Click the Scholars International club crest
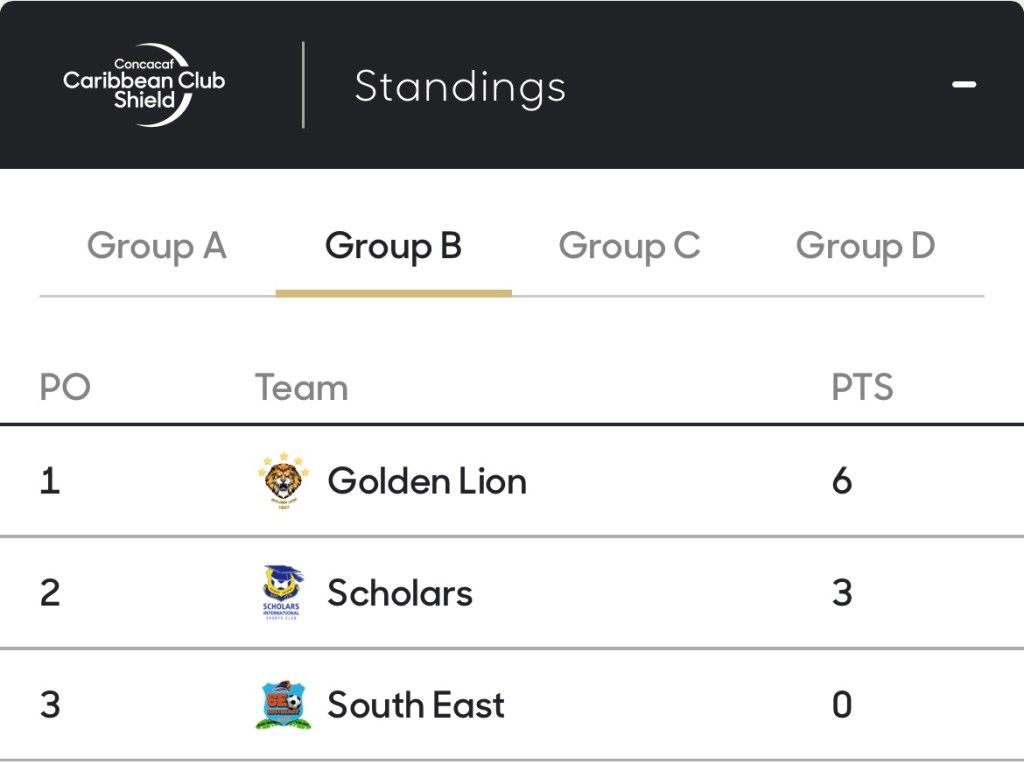This screenshot has height=764, width=1024. (283, 593)
